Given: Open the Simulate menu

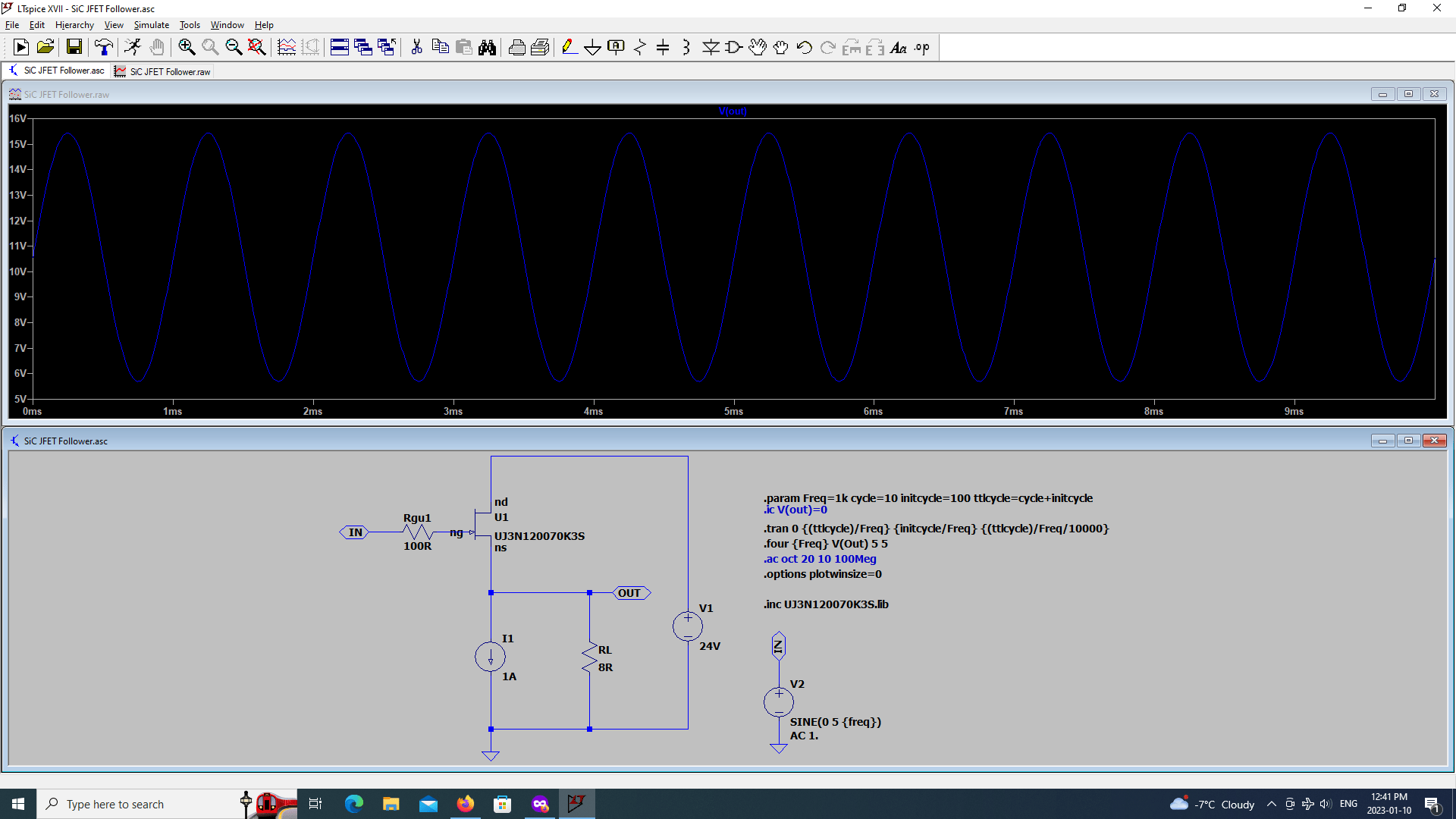Looking at the screenshot, I should [152, 25].
